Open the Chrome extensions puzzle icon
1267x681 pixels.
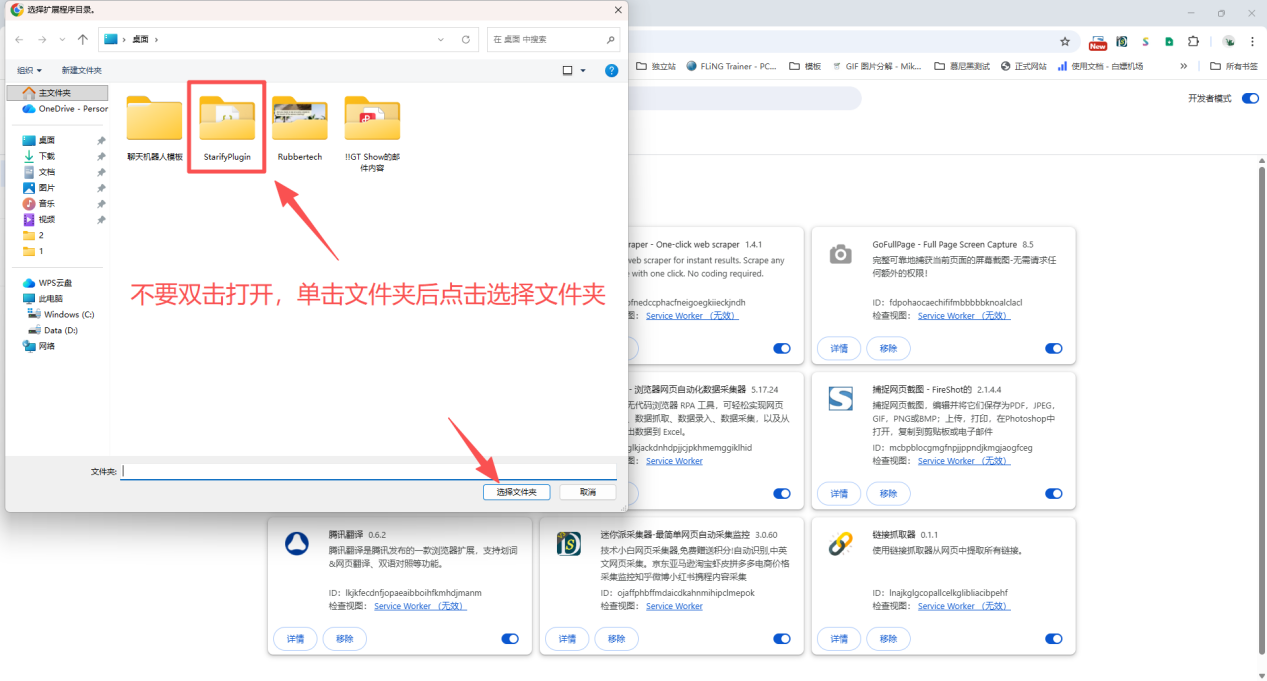[x=1193, y=42]
